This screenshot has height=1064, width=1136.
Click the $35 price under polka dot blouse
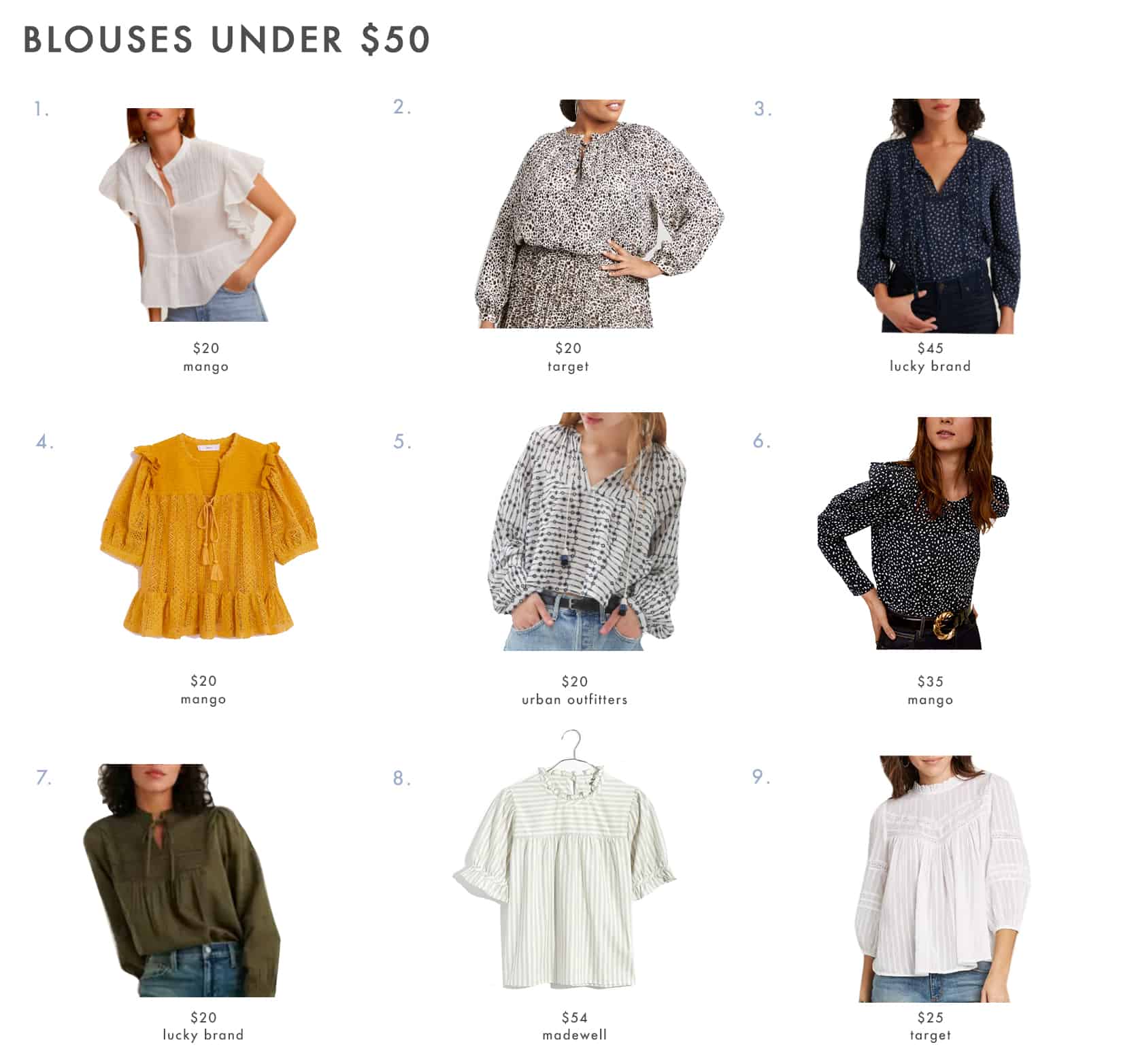(x=930, y=681)
